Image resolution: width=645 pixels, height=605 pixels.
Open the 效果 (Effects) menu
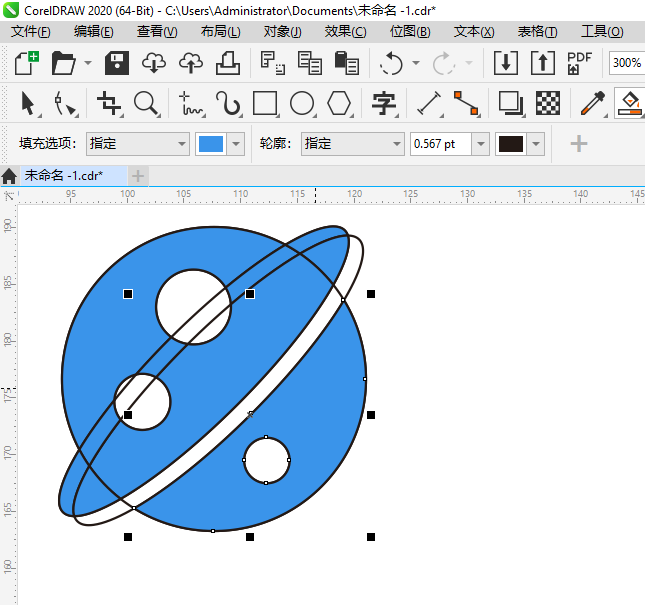click(345, 32)
